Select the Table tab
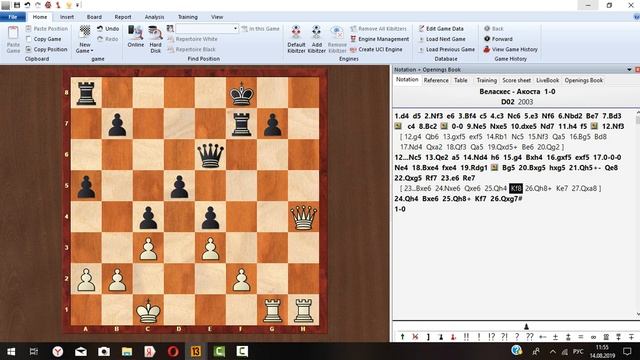The image size is (640, 360). coord(461,80)
